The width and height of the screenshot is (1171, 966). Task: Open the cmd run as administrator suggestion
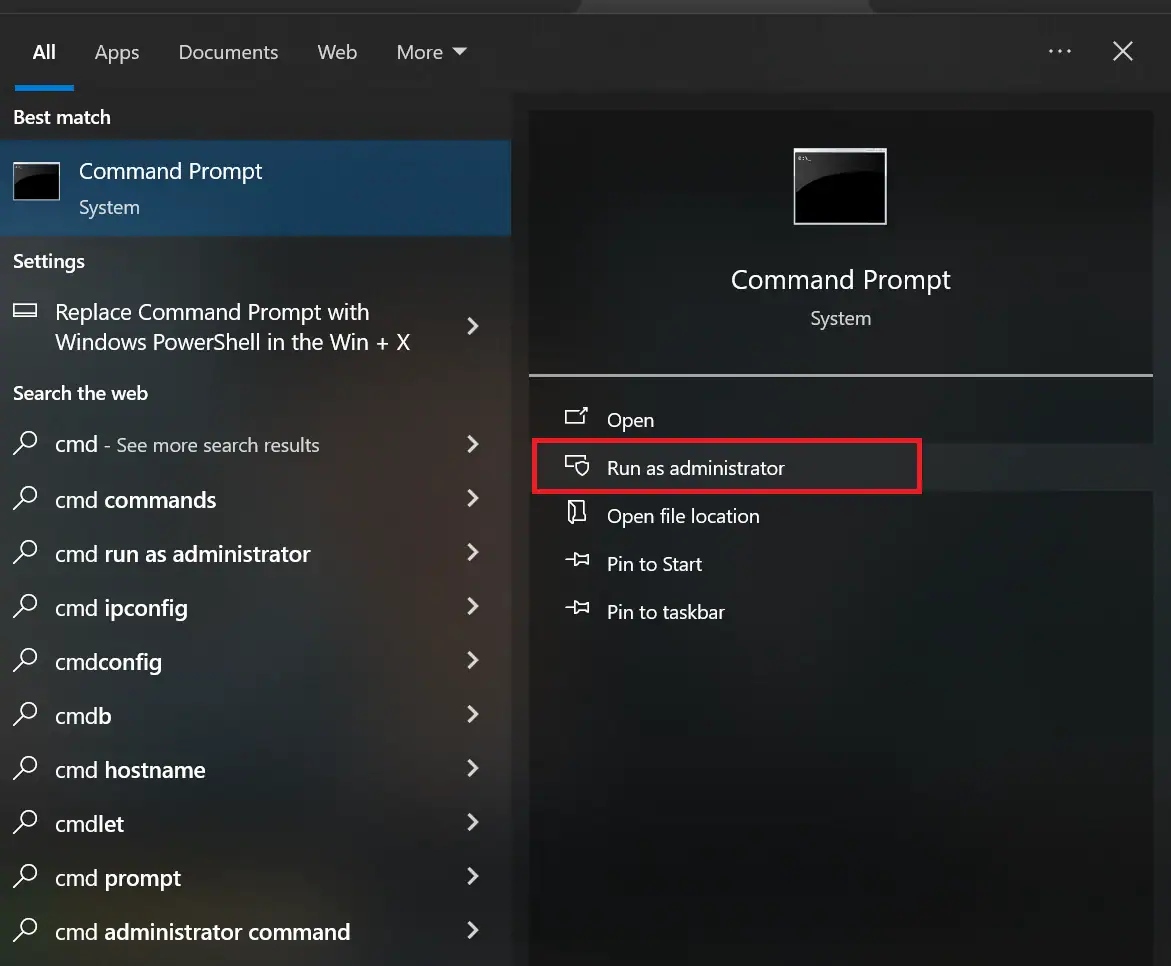(x=183, y=554)
